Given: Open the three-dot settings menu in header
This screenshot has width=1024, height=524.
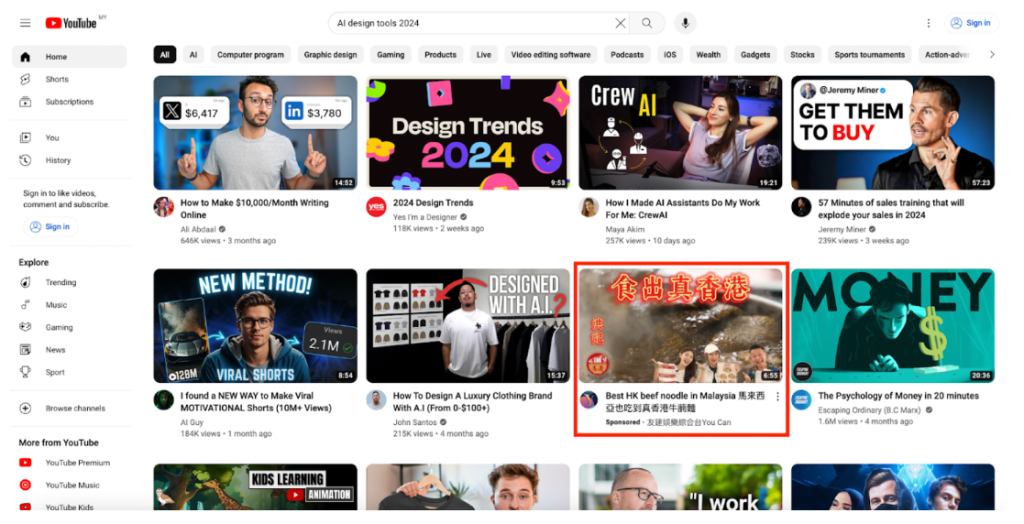Looking at the screenshot, I should [928, 23].
